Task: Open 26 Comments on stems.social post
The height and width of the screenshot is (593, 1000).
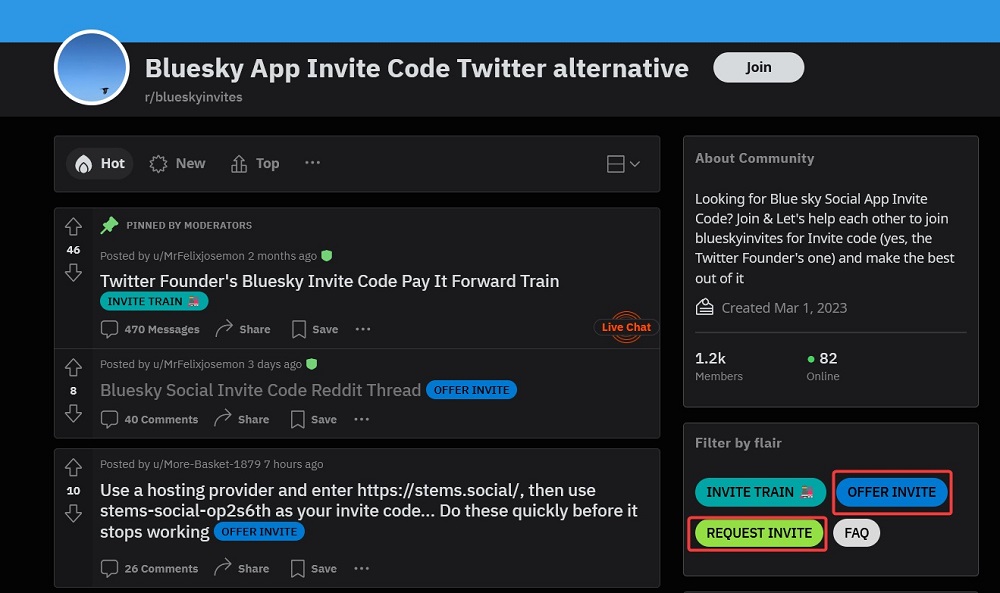Action: point(149,568)
